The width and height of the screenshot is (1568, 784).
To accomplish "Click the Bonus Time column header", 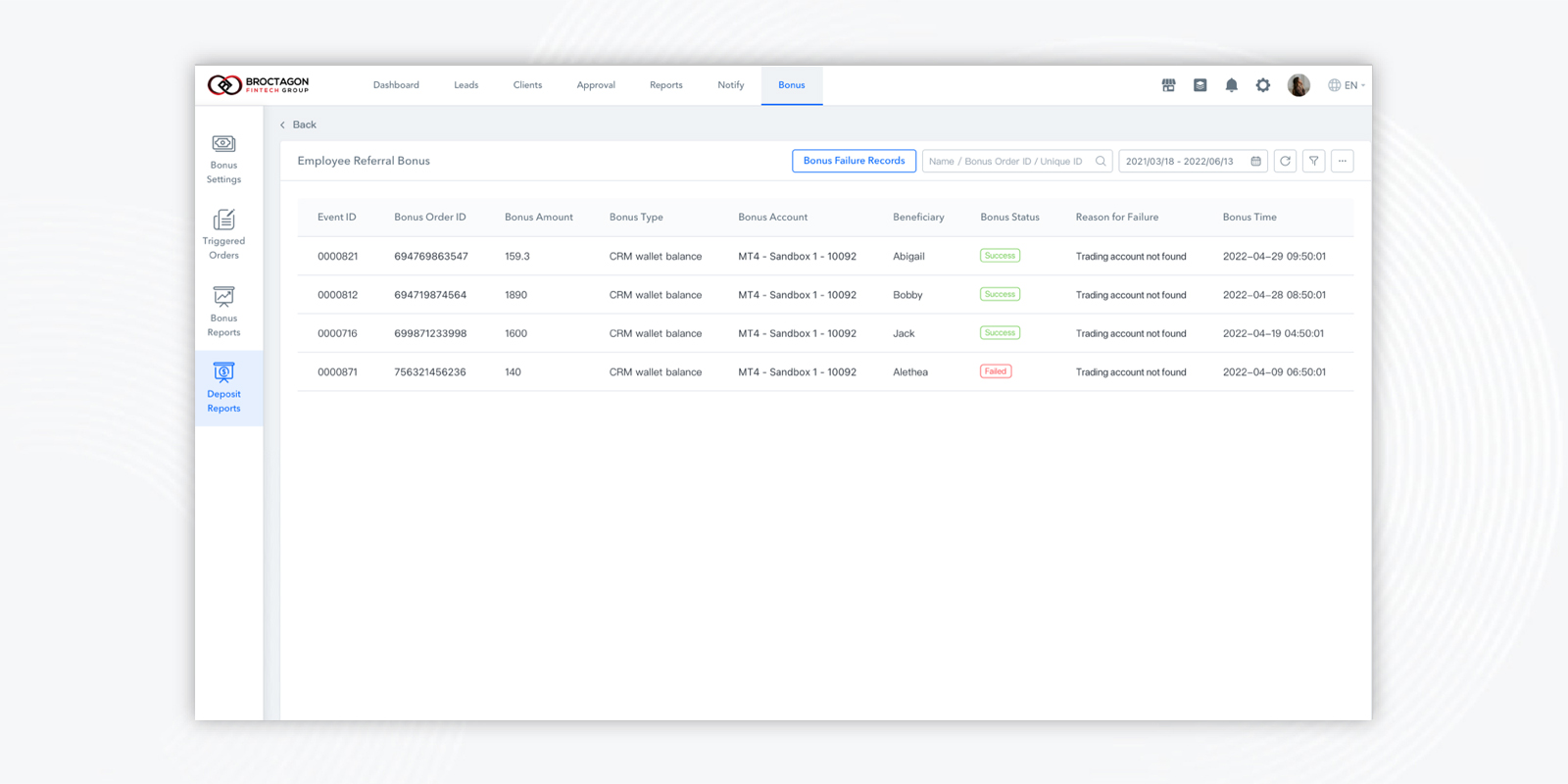I will point(1249,218).
